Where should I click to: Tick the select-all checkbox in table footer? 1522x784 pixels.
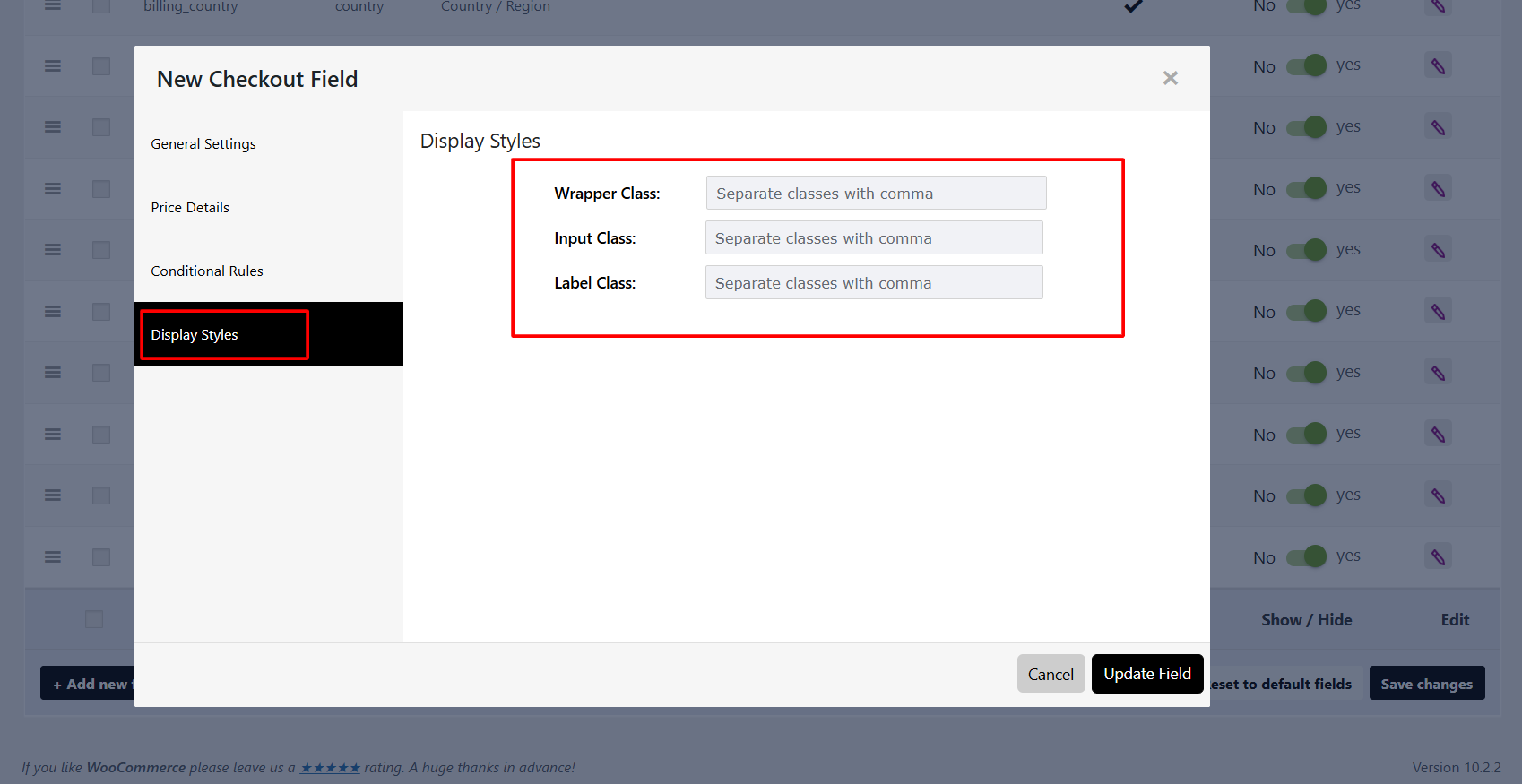94,619
